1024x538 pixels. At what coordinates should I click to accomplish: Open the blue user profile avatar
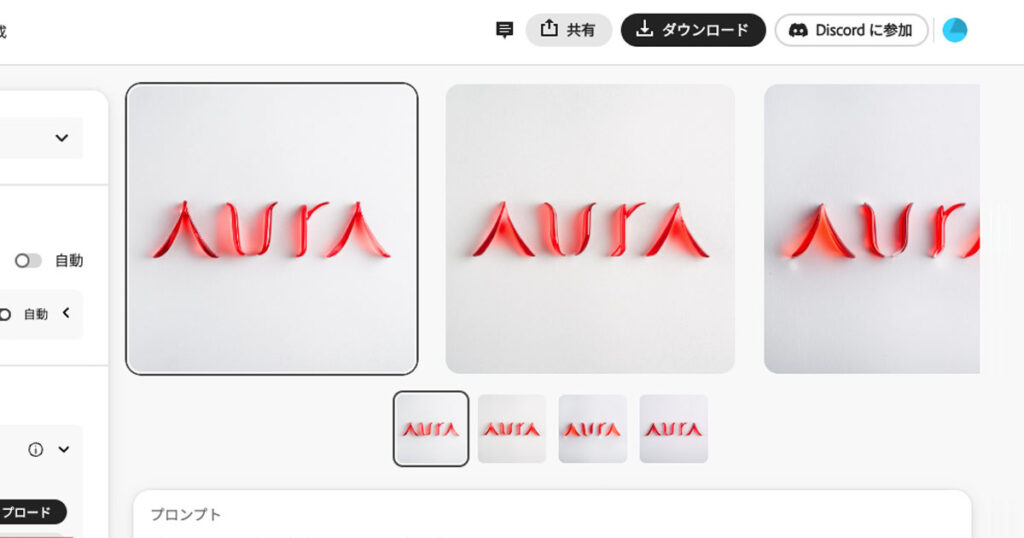coord(955,30)
